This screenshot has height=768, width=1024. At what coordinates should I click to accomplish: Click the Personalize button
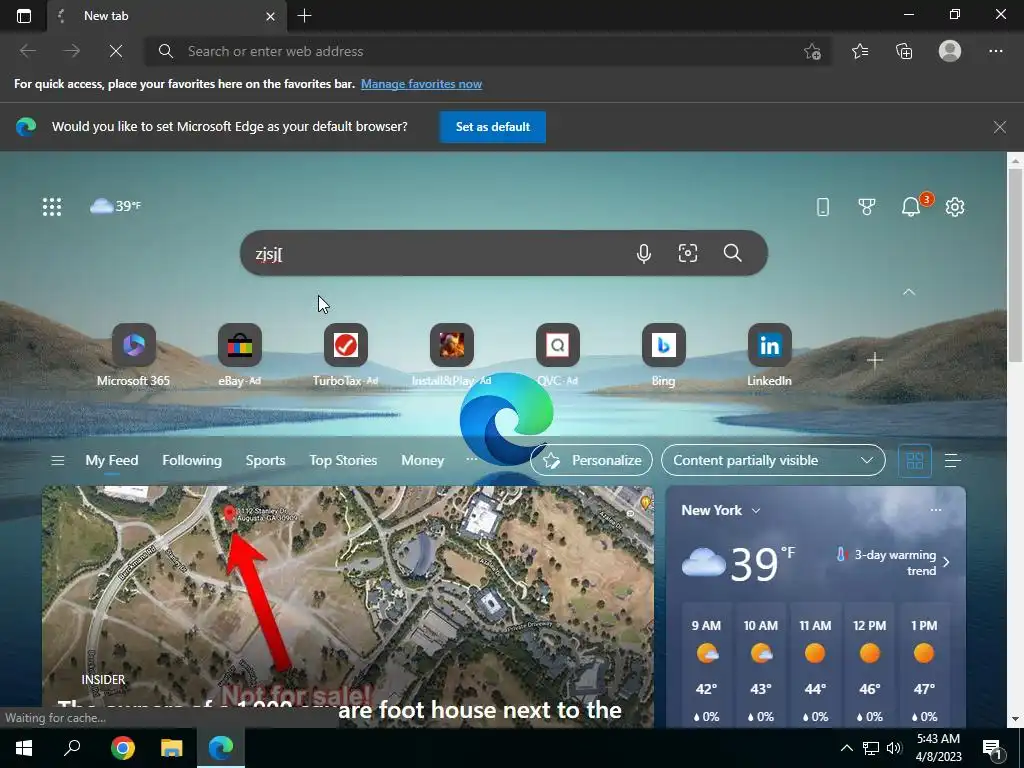(591, 460)
